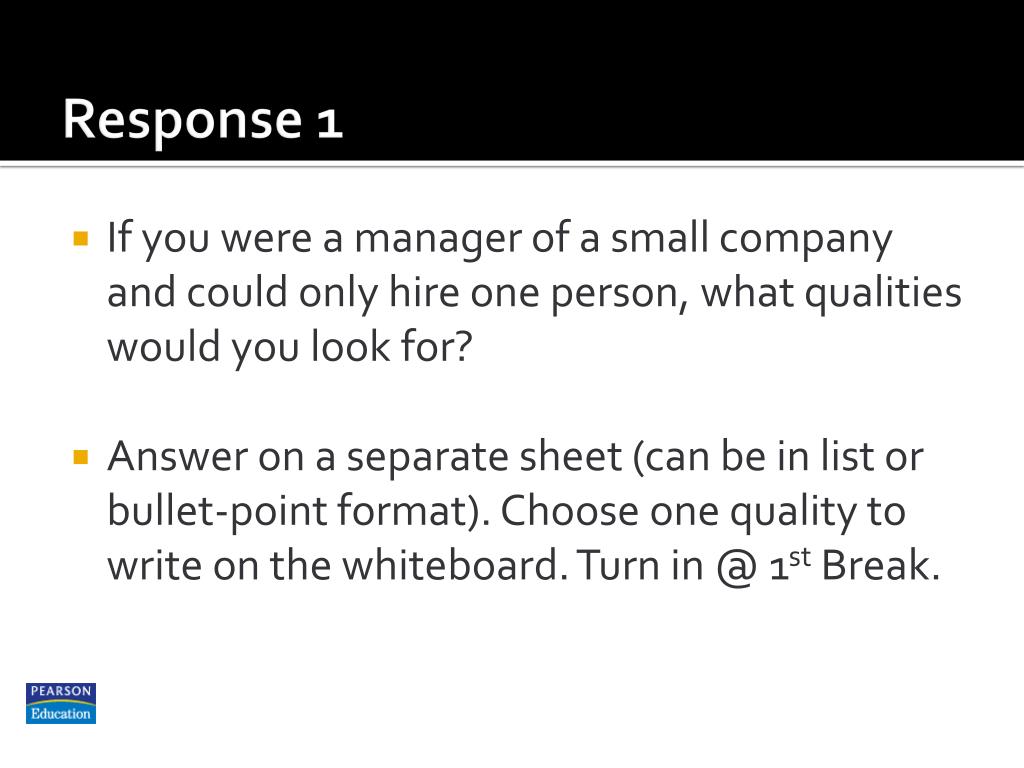
Task: Select the second orange bullet marker
Action: pos(81,456)
